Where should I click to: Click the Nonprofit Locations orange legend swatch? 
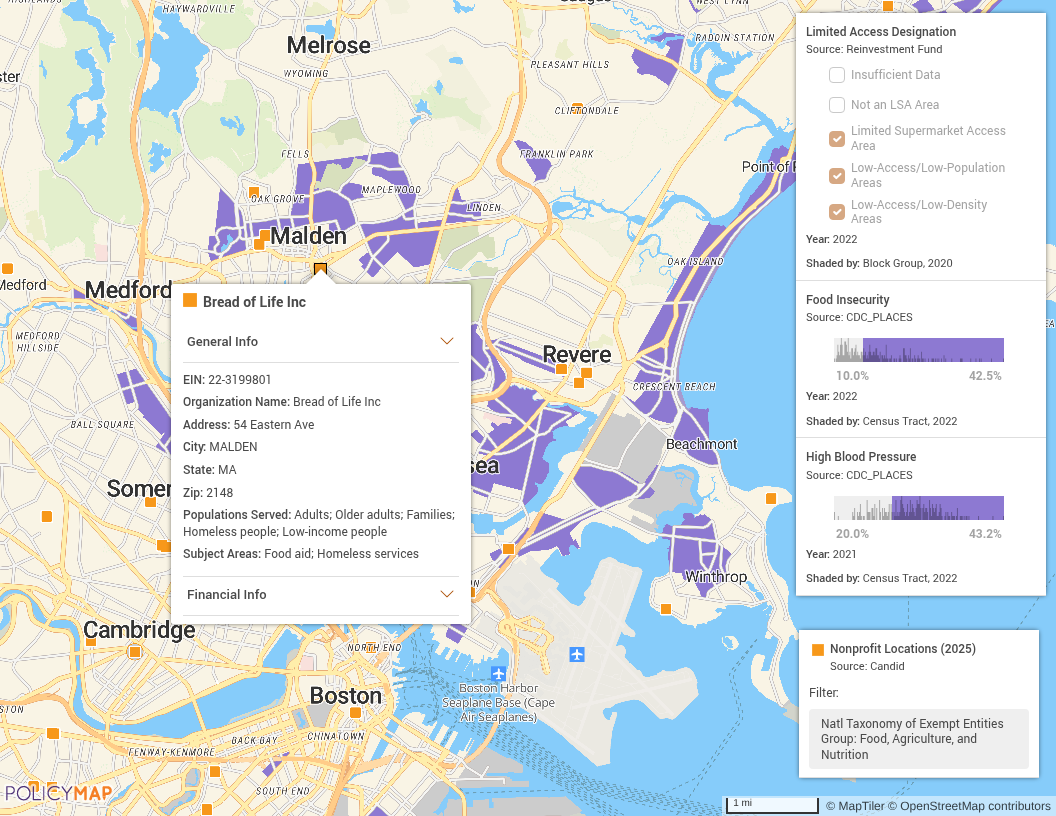click(818, 650)
